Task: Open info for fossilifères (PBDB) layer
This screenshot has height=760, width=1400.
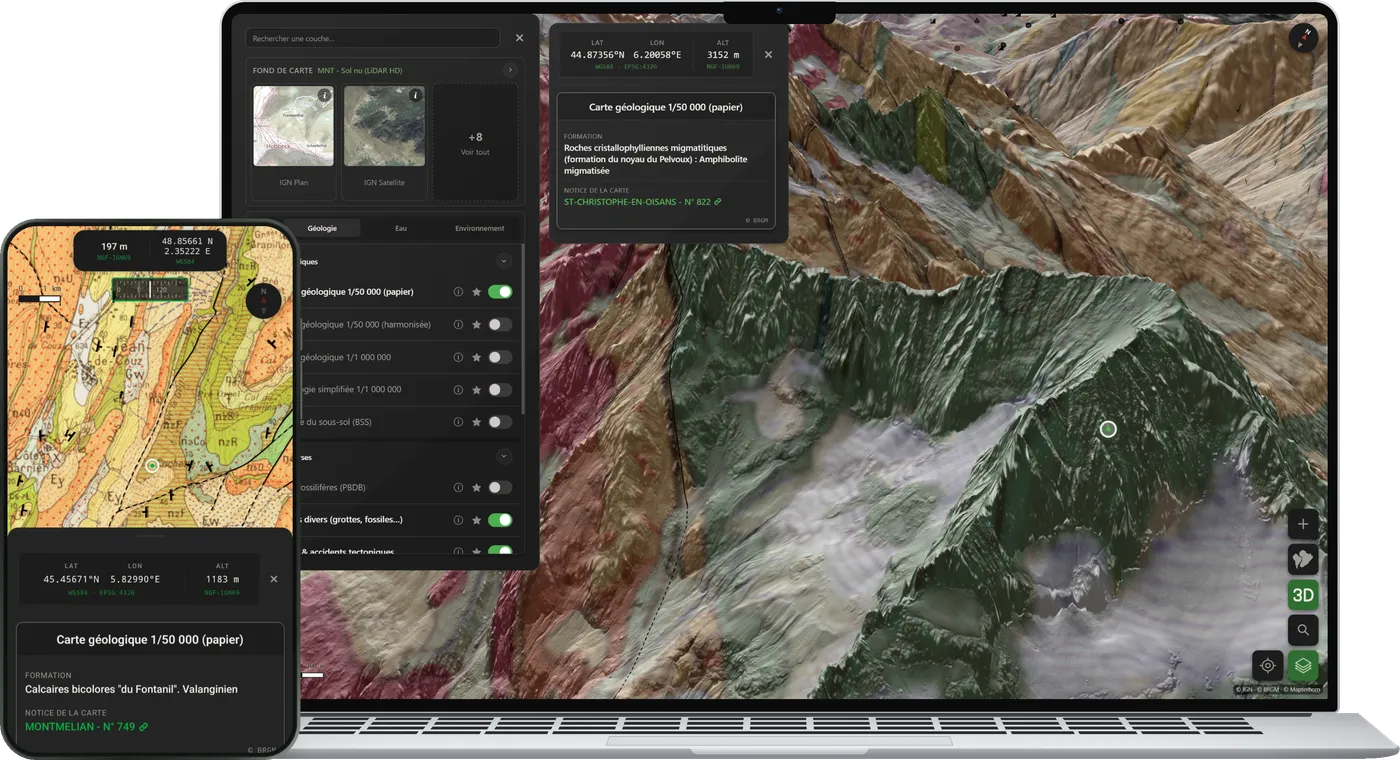Action: [x=458, y=488]
